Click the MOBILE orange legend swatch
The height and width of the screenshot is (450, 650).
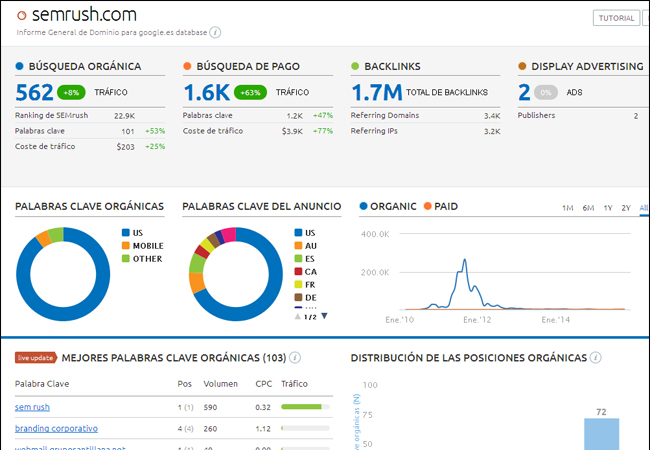[x=126, y=246]
